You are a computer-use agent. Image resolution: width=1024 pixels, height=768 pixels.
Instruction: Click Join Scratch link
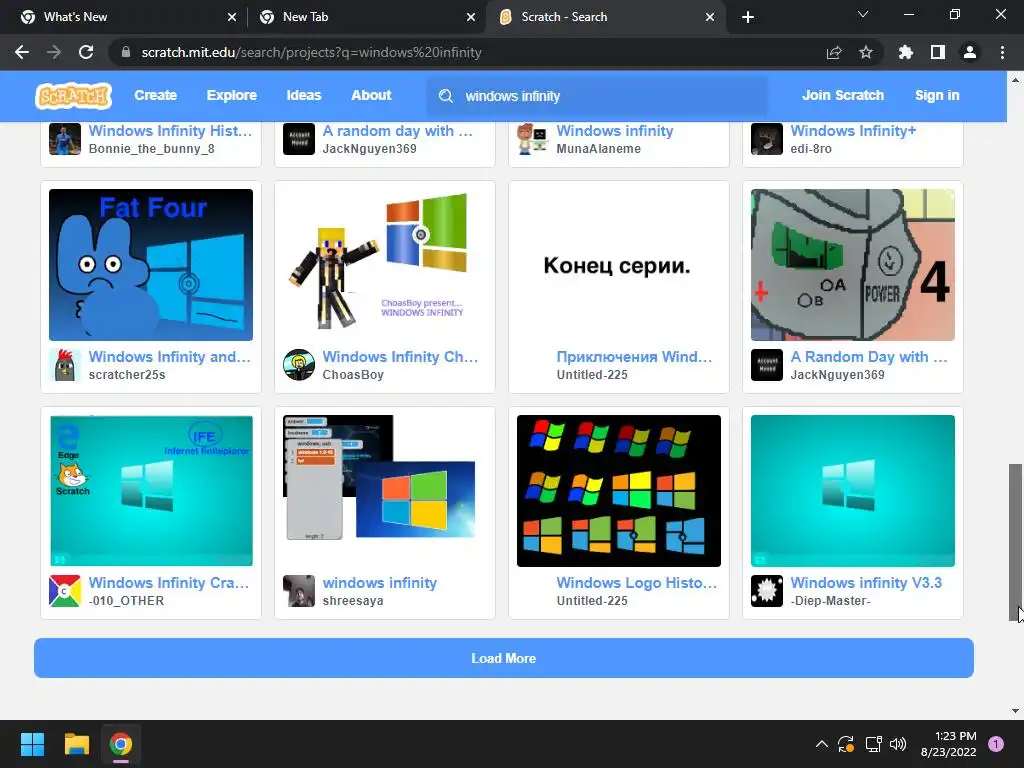coord(842,95)
